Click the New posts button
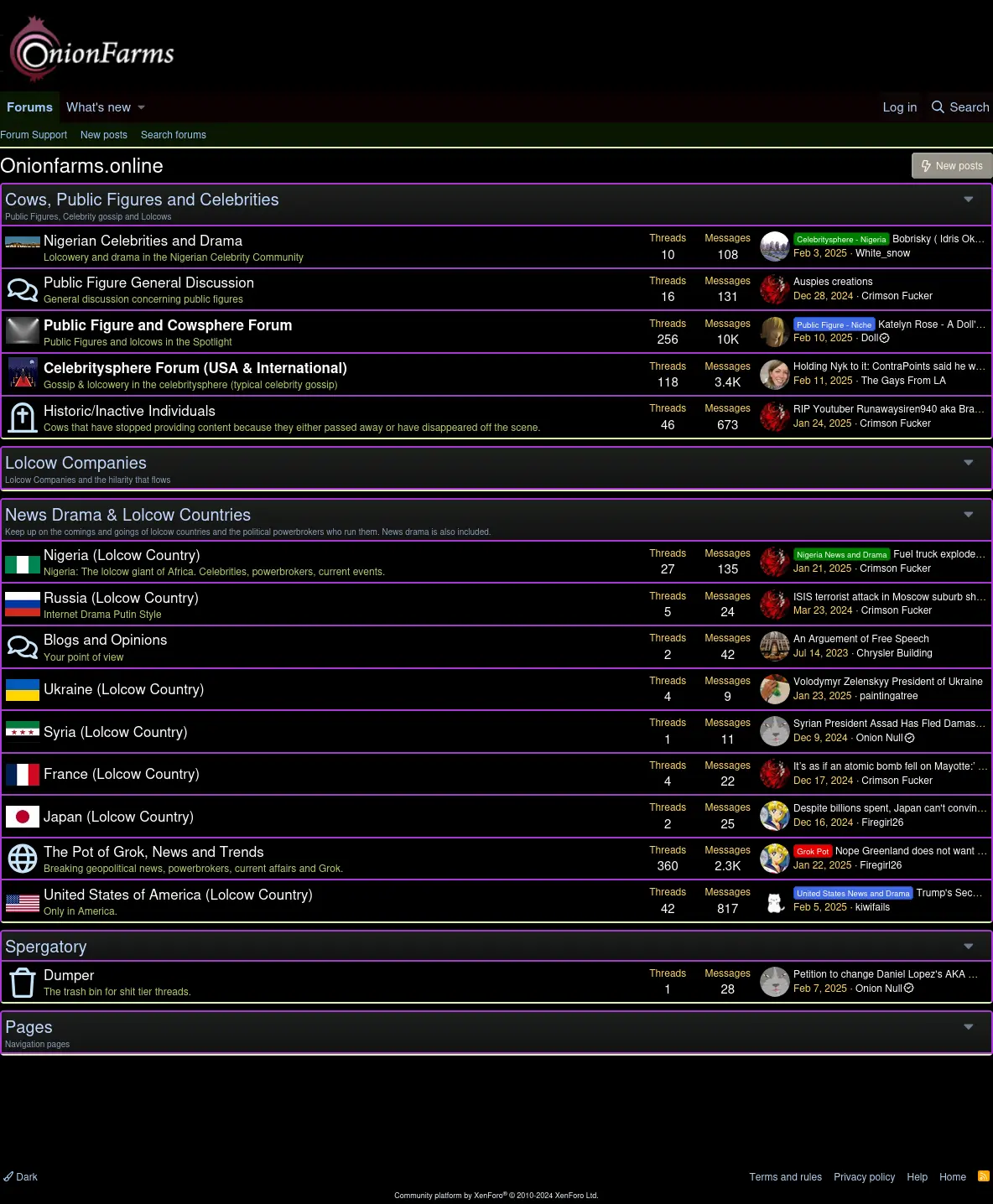The image size is (993, 1204). [x=952, y=166]
